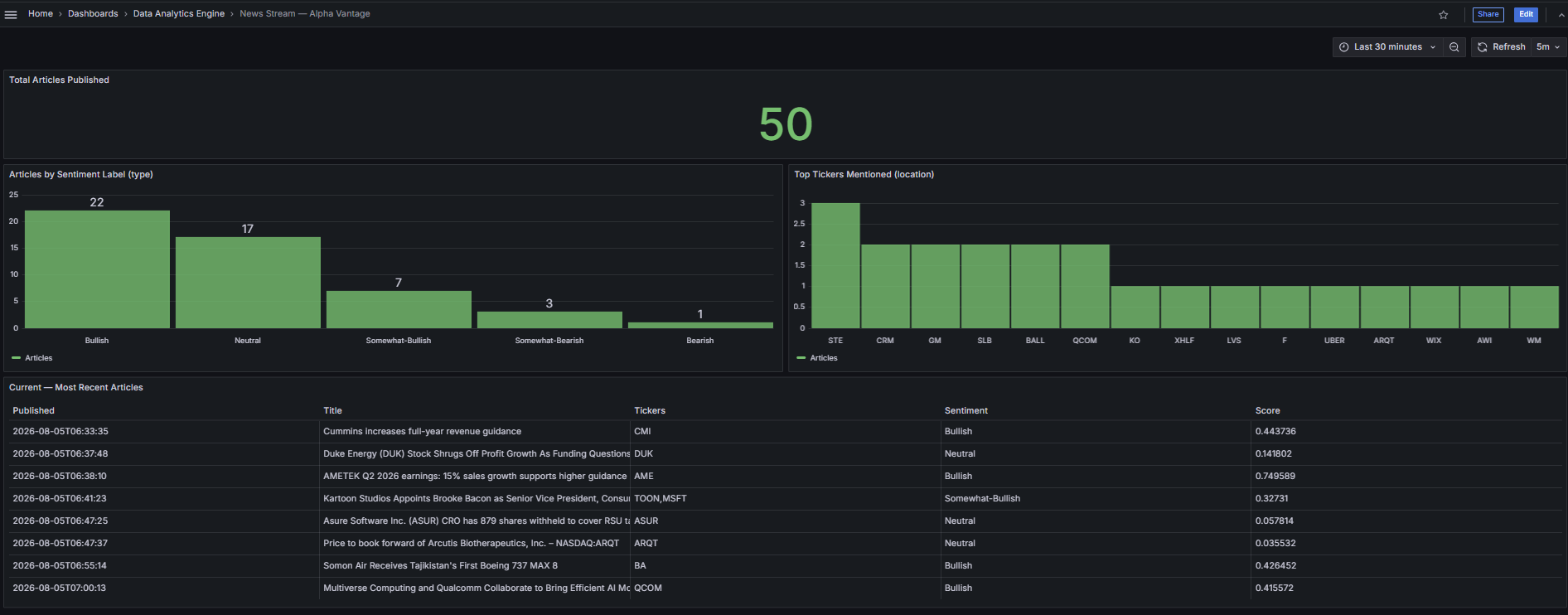
Task: Go to Home breadcrumb
Action: click(41, 14)
